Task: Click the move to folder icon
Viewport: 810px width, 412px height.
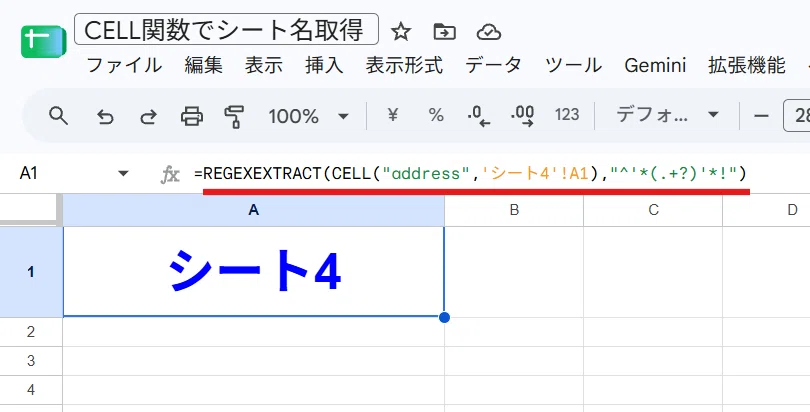Action: pos(444,32)
